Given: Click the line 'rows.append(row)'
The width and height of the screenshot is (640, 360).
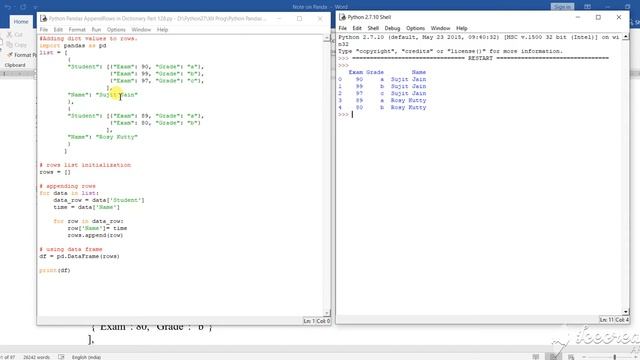Looking at the screenshot, I should point(95,235).
